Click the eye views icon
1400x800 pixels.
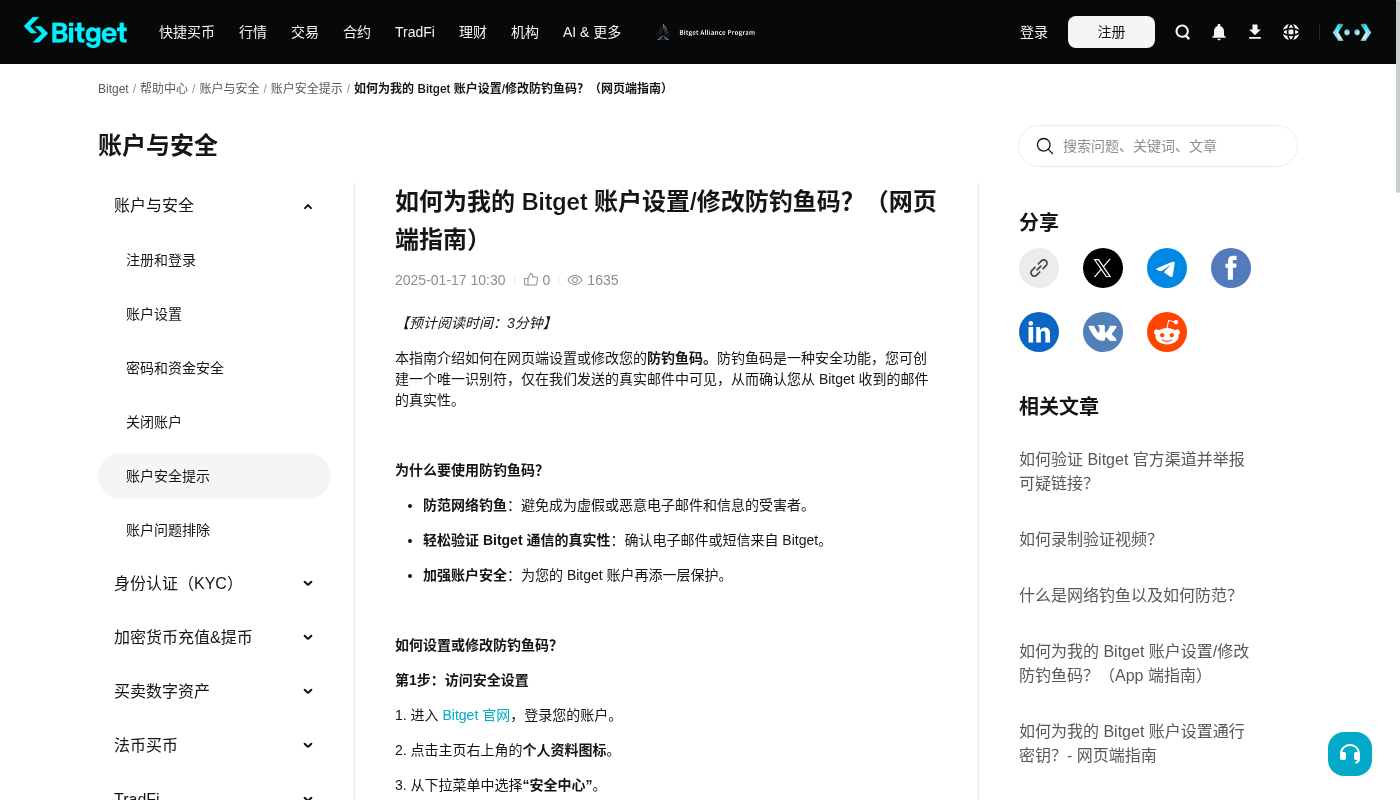click(575, 280)
